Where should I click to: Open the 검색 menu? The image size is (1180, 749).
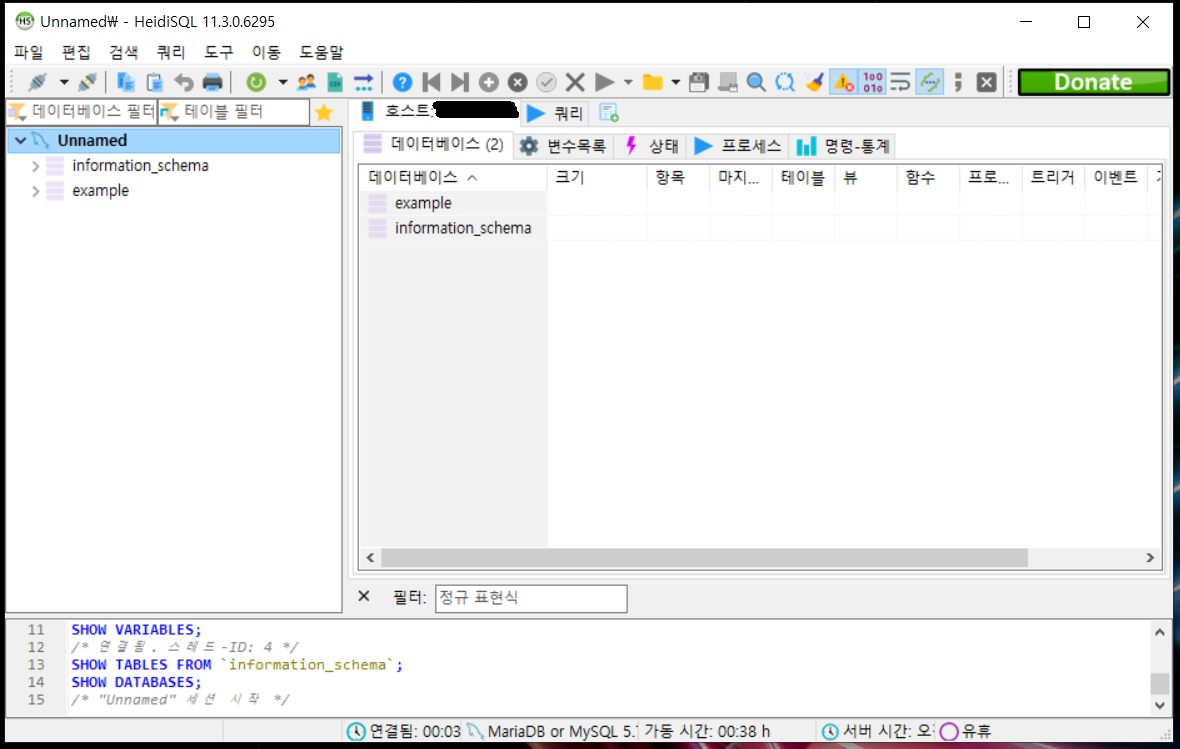123,52
